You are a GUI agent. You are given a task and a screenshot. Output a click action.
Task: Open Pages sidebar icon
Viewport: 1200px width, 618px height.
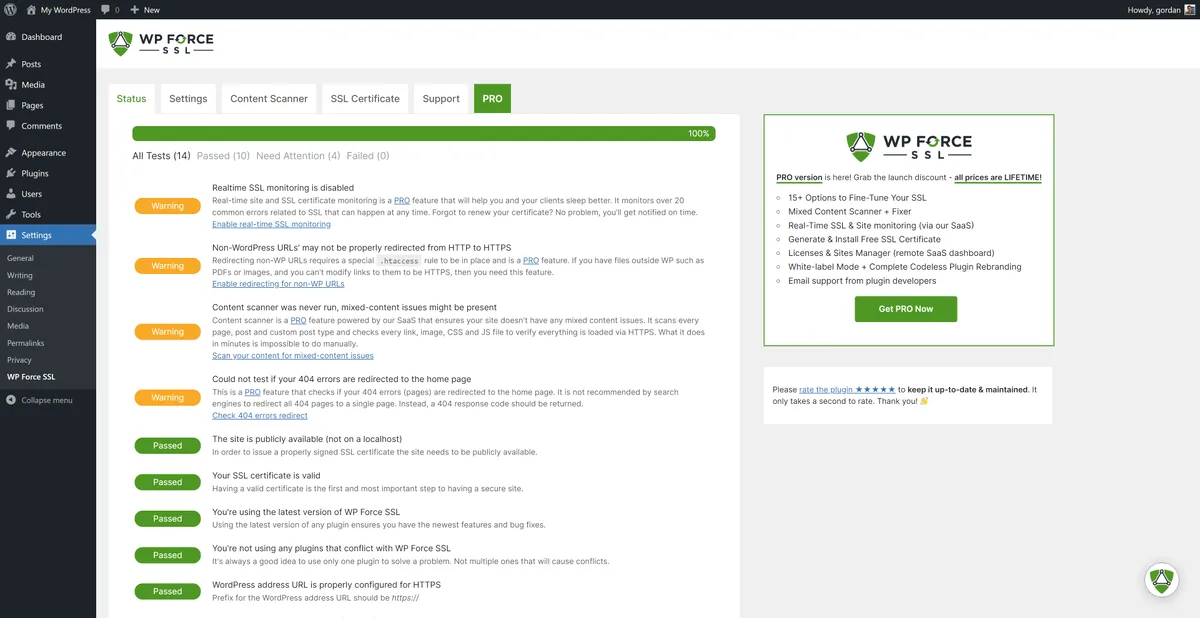[11, 105]
